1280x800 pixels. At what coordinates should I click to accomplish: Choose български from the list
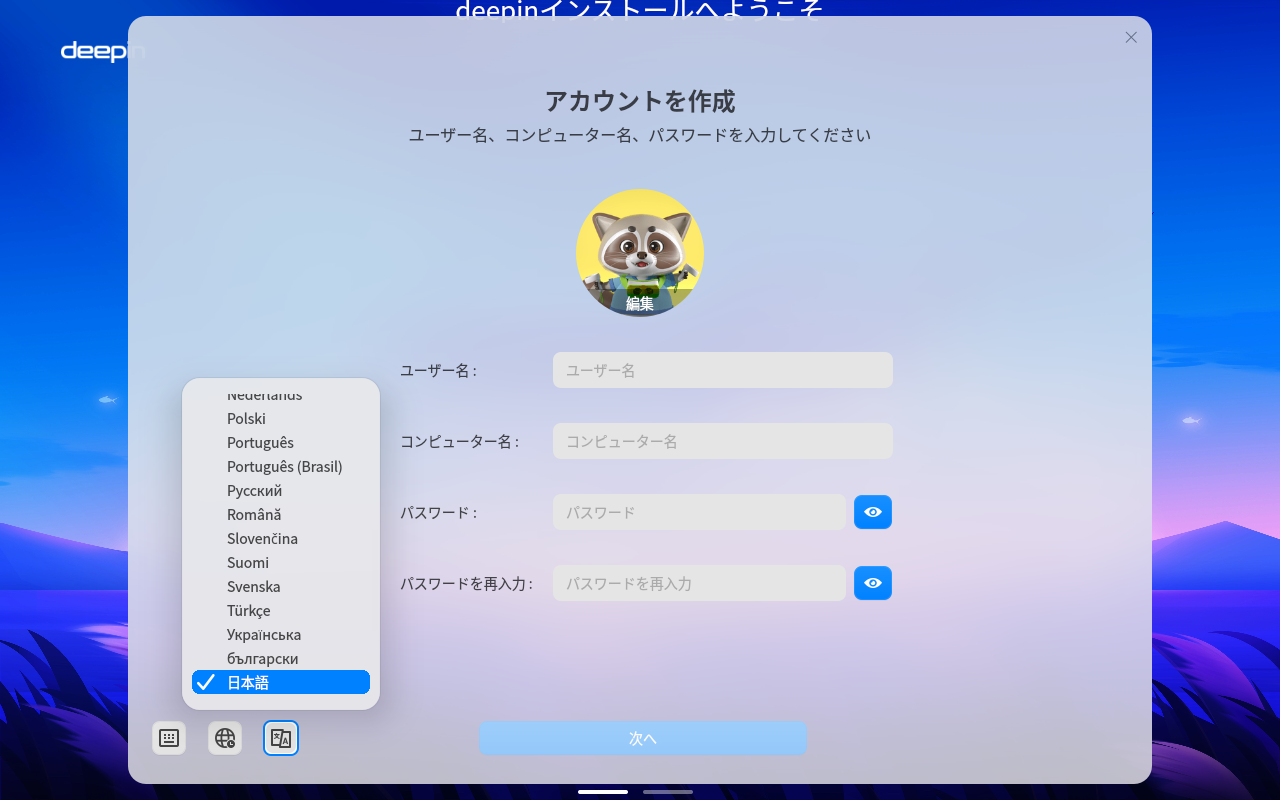(x=281, y=658)
